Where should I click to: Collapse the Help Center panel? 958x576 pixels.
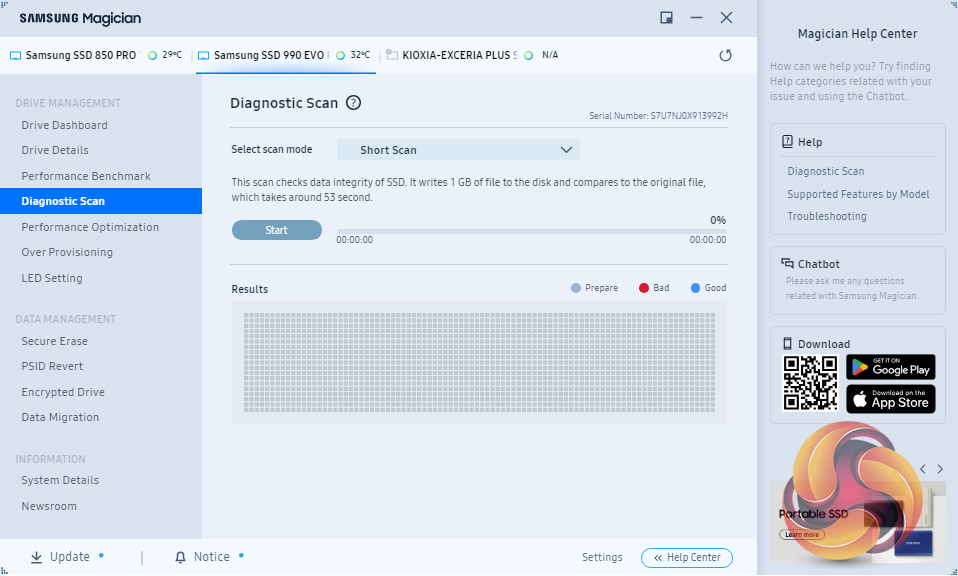[687, 558]
